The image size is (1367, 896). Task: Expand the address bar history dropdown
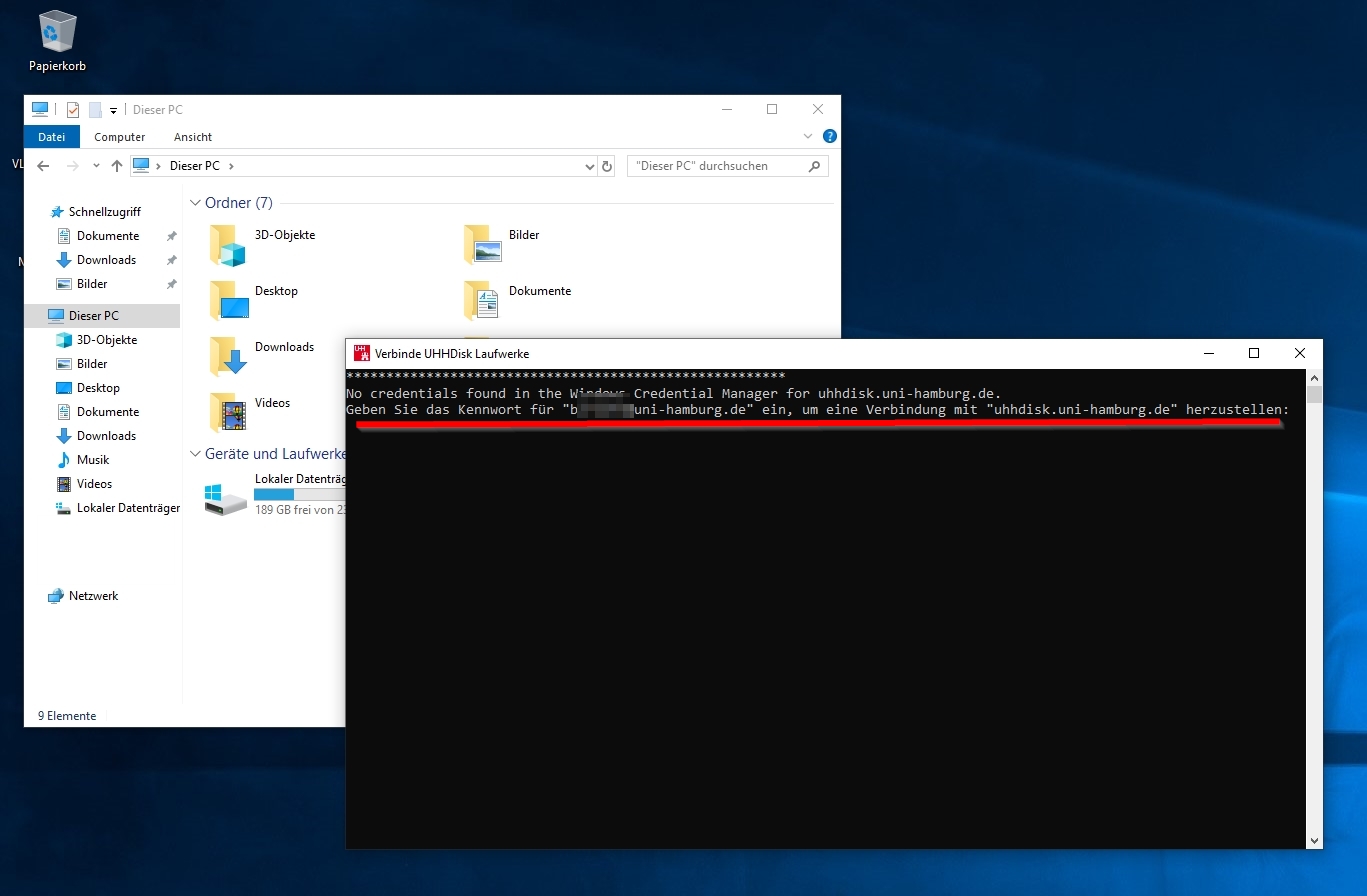589,167
